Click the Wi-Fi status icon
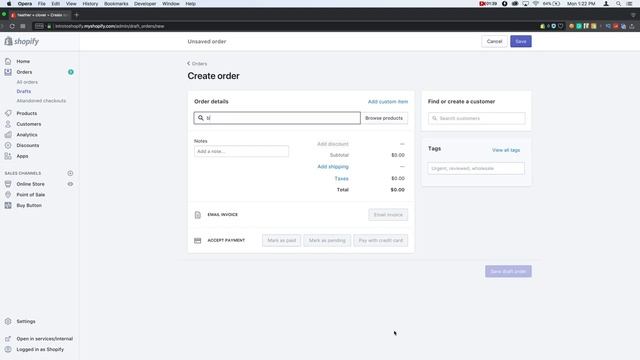 536,4
